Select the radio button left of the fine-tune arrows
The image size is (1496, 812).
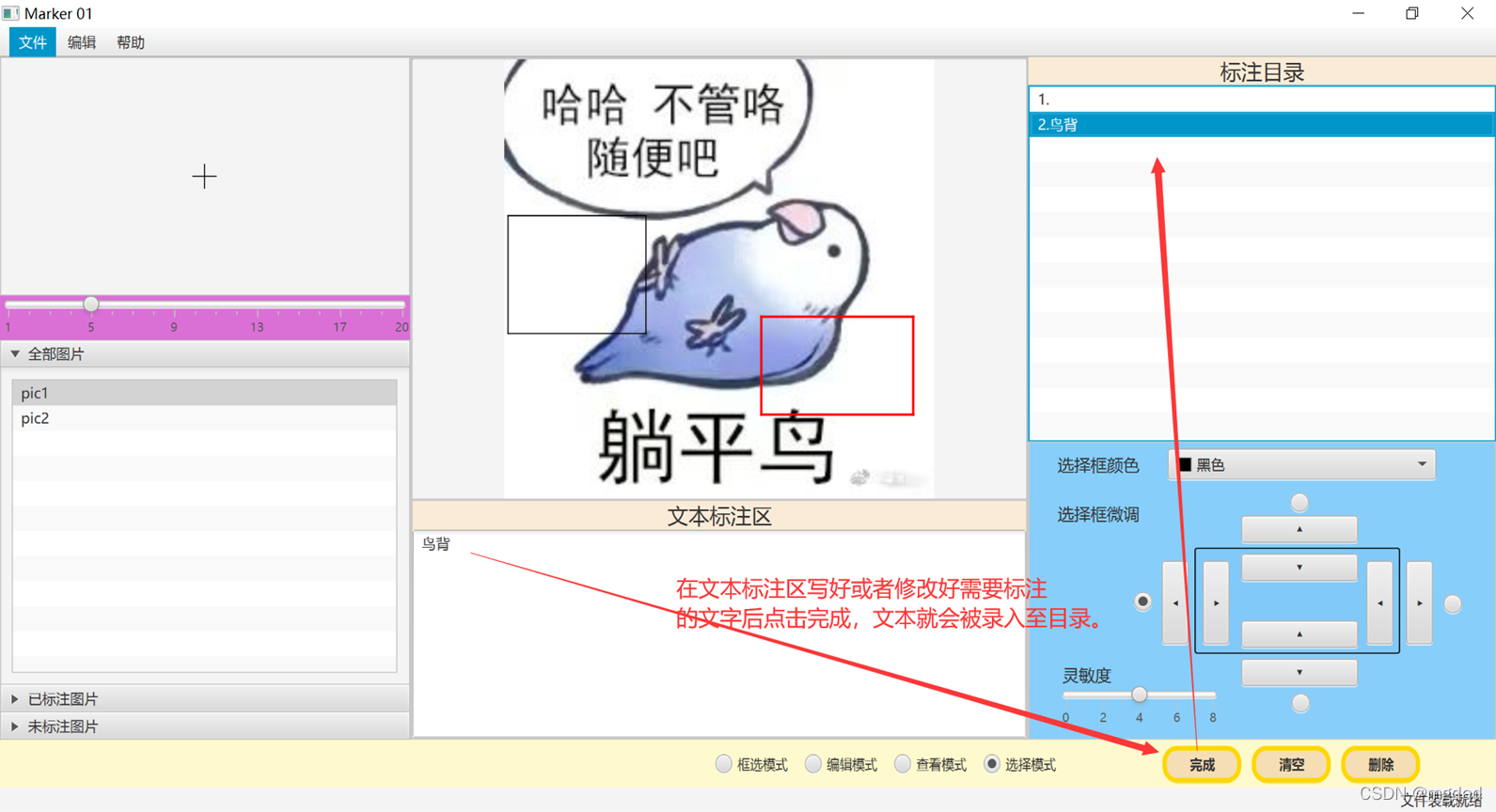coord(1142,601)
